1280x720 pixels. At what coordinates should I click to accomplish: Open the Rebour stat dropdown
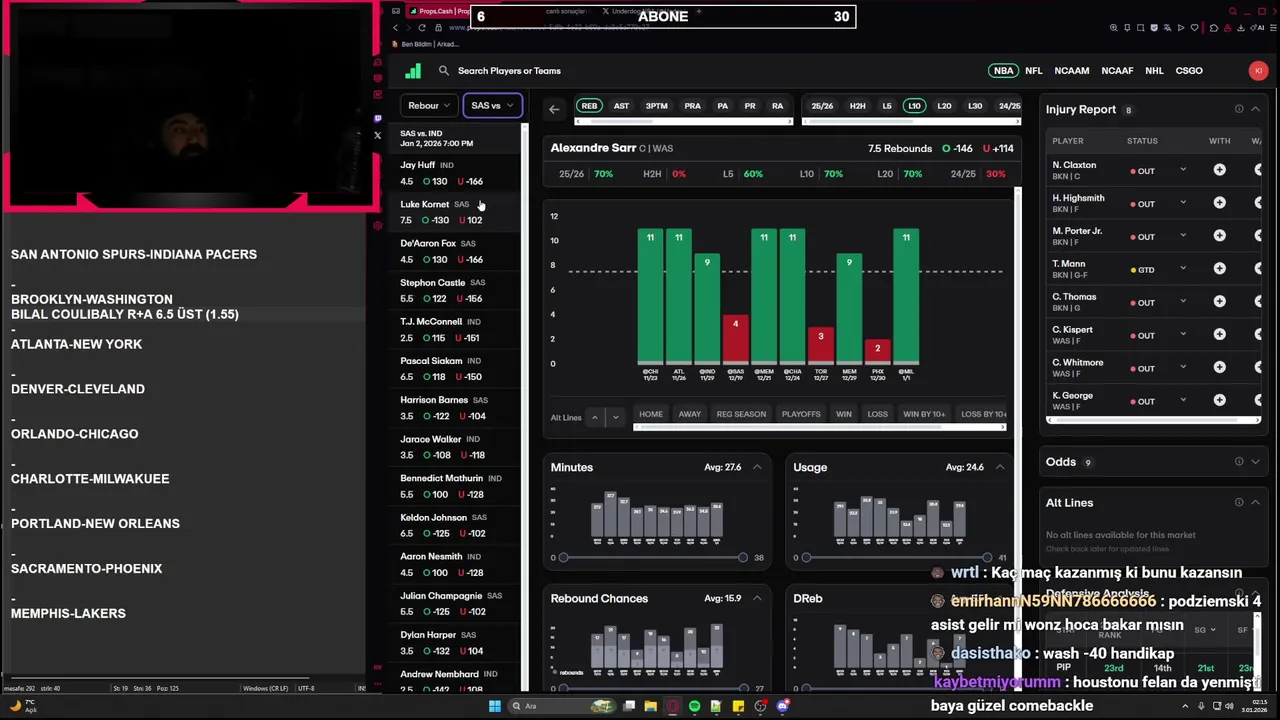tap(429, 105)
